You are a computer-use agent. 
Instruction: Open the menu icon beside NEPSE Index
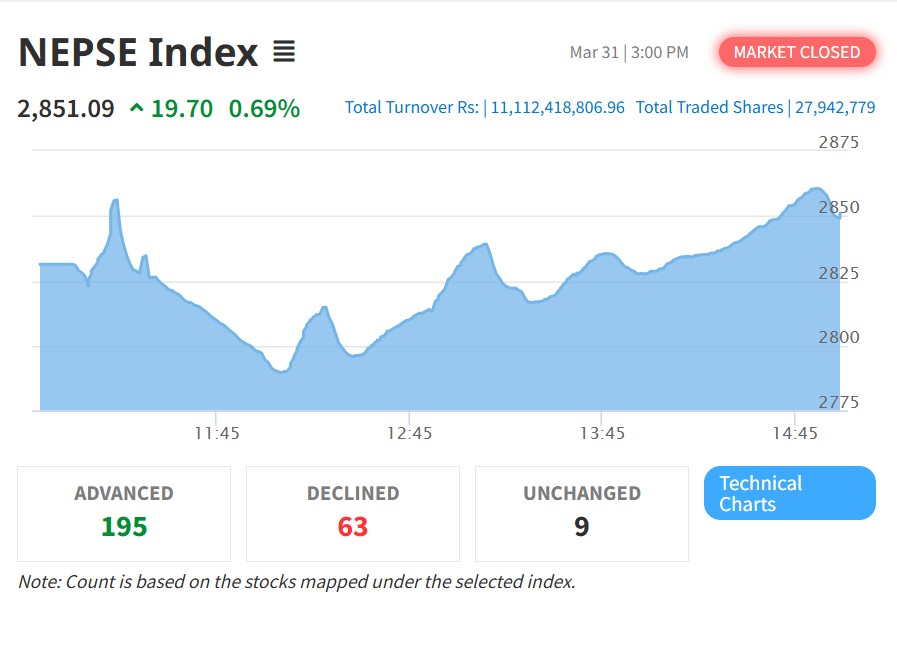(284, 52)
